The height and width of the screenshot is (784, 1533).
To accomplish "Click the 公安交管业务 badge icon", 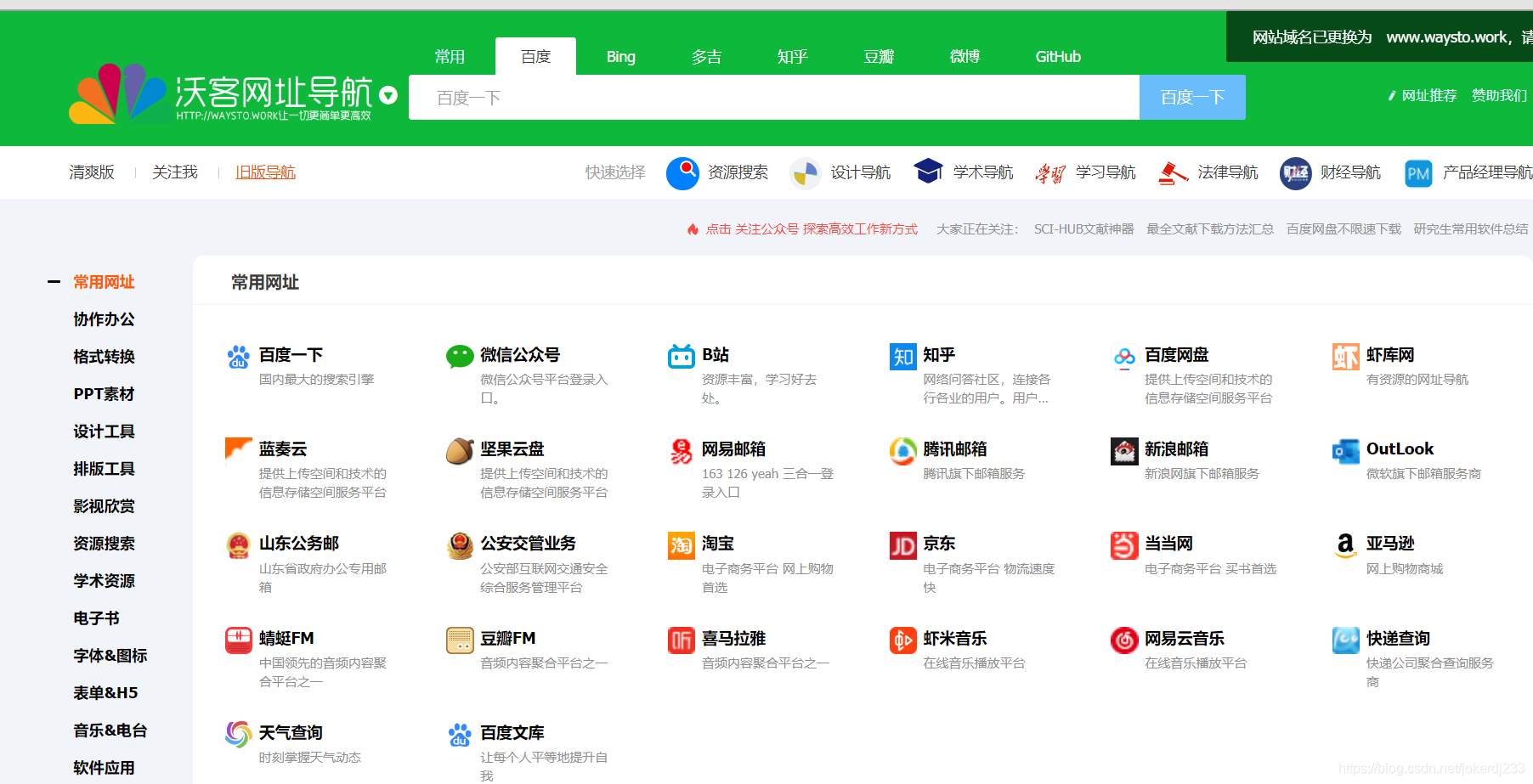I will click(460, 545).
